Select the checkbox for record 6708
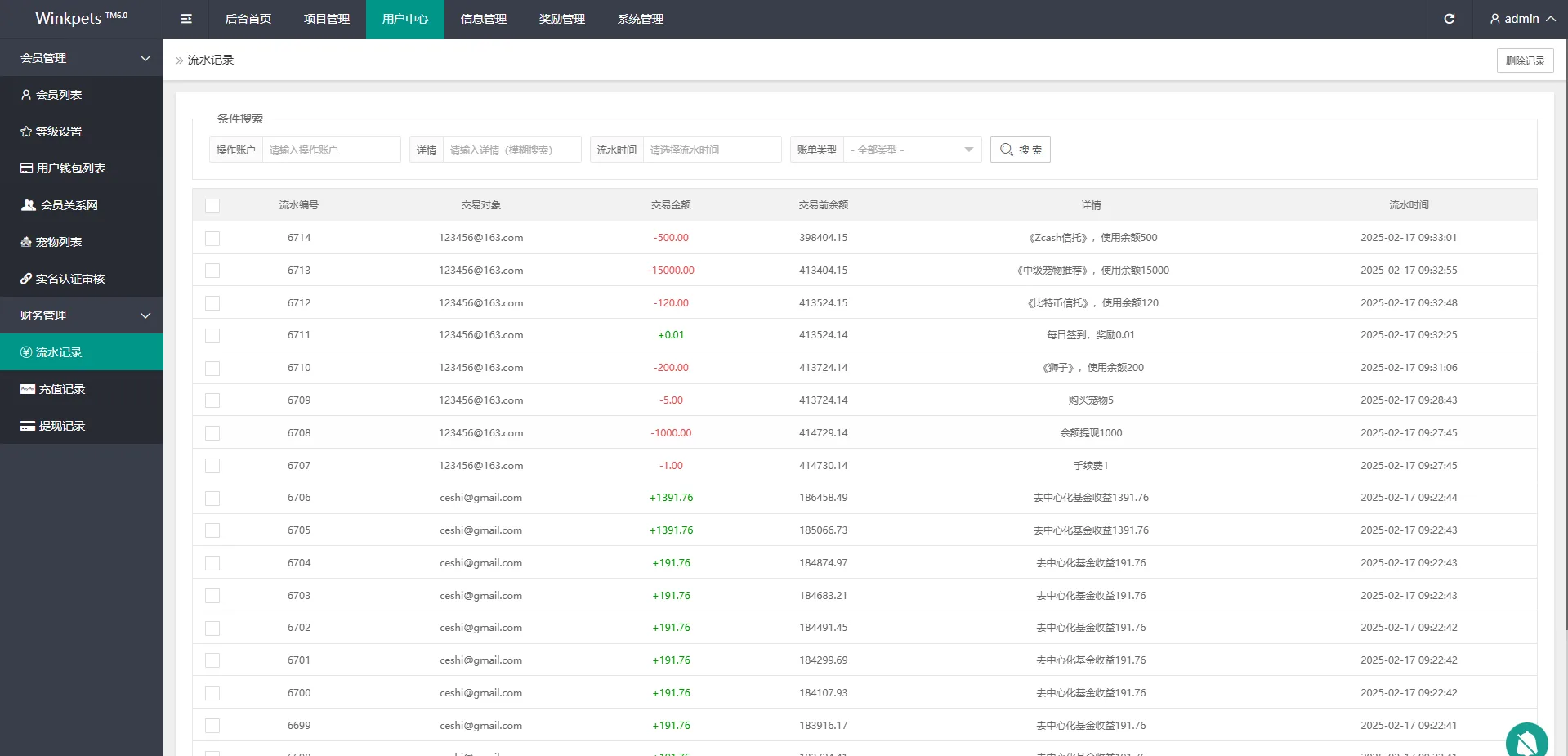The image size is (1568, 756). pos(212,433)
